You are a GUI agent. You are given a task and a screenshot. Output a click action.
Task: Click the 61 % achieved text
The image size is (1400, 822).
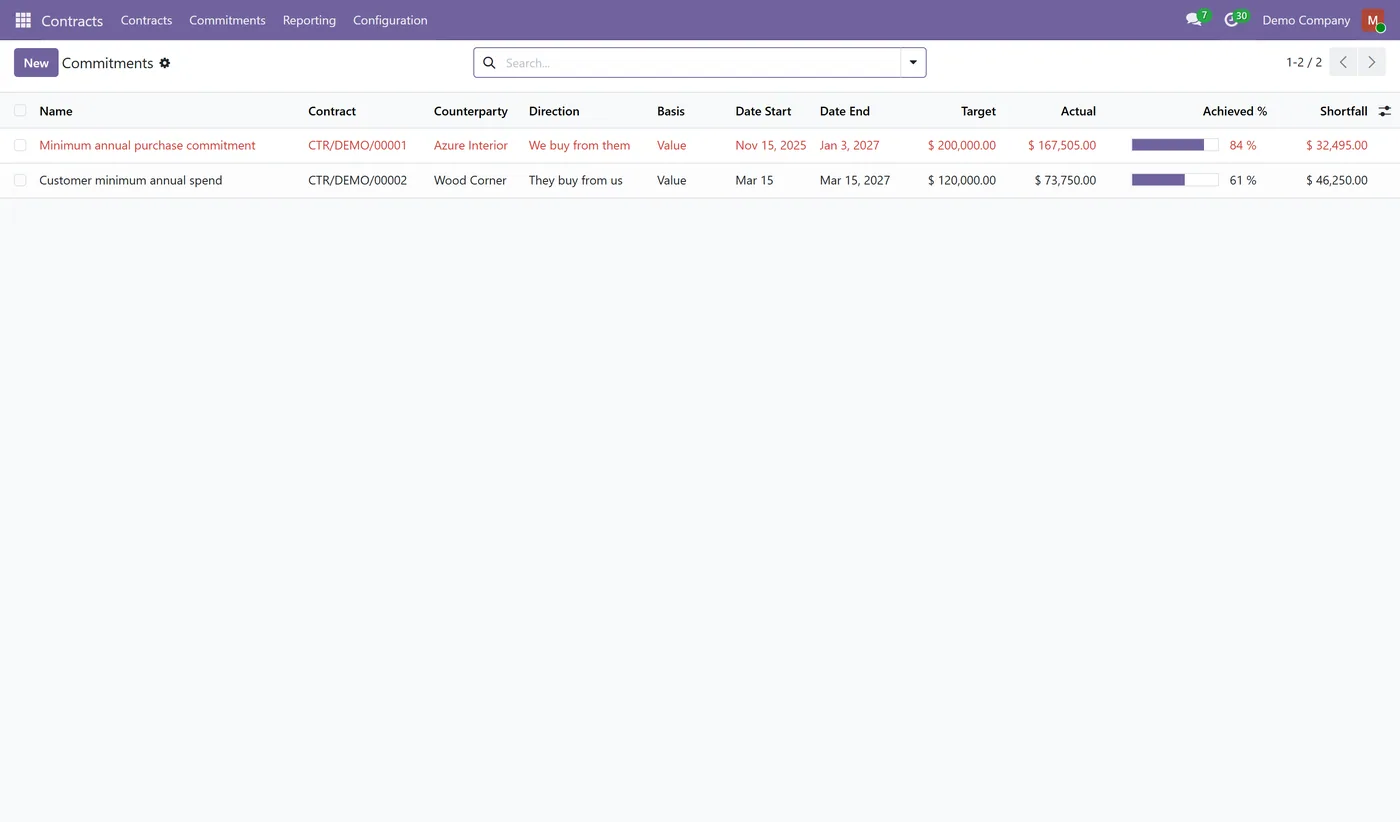[1243, 180]
